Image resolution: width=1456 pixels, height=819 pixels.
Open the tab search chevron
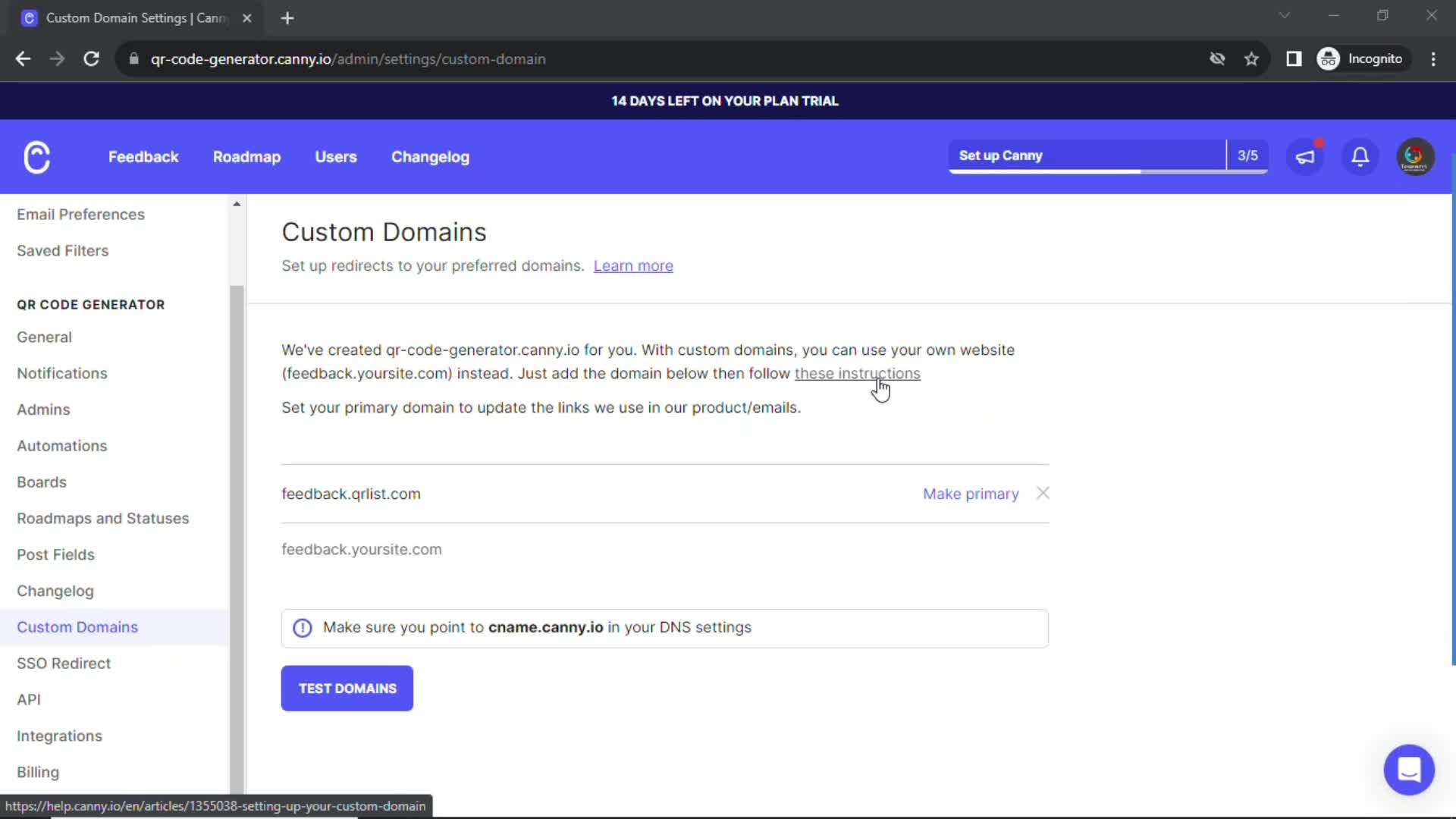[1284, 15]
